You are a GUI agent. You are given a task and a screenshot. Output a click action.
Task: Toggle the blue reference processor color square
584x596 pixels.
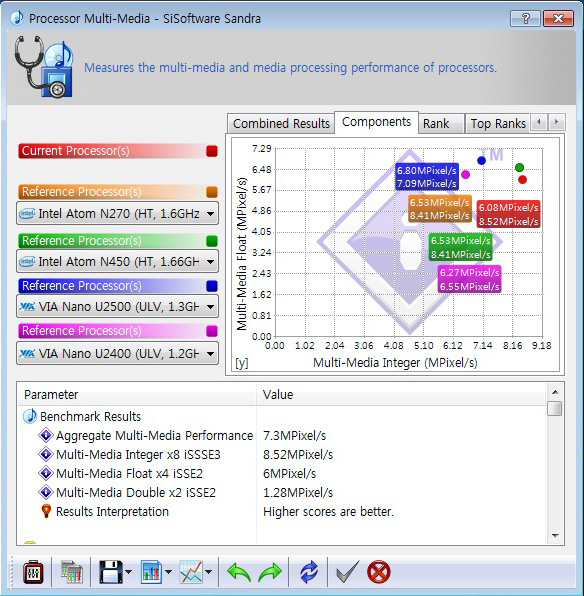pyautogui.click(x=212, y=286)
